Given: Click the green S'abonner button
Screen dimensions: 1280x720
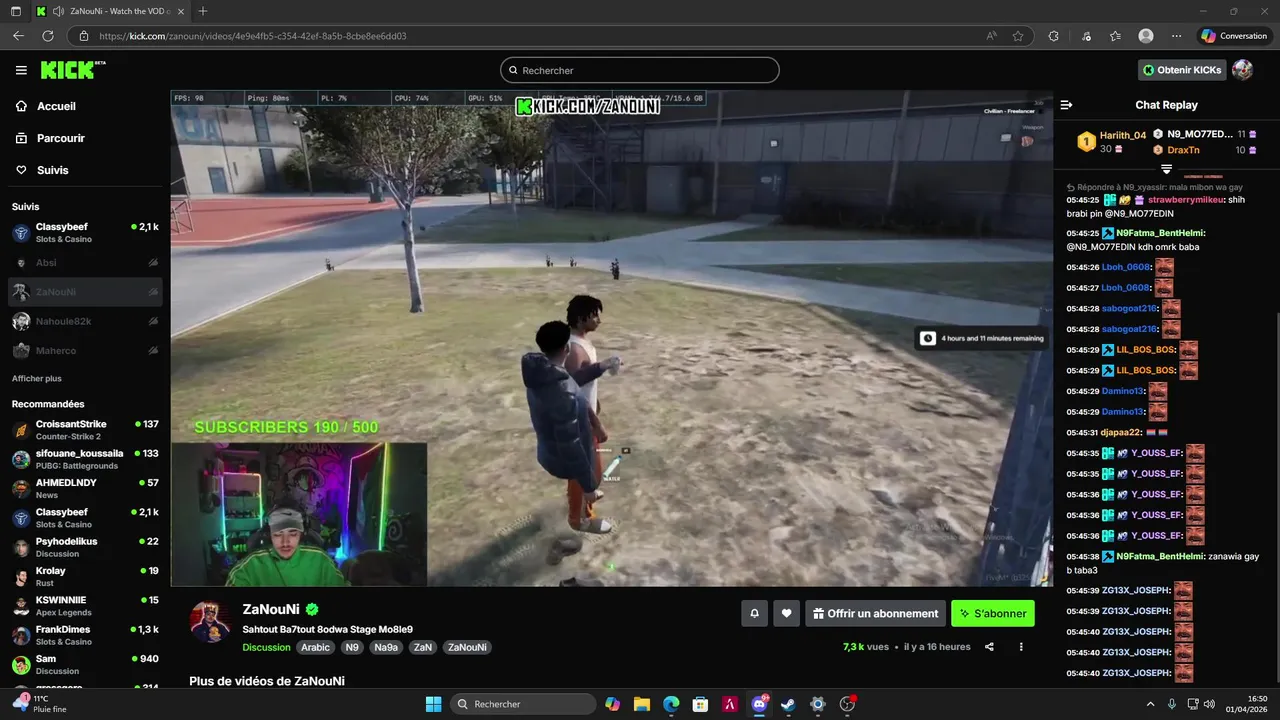Looking at the screenshot, I should coord(993,613).
